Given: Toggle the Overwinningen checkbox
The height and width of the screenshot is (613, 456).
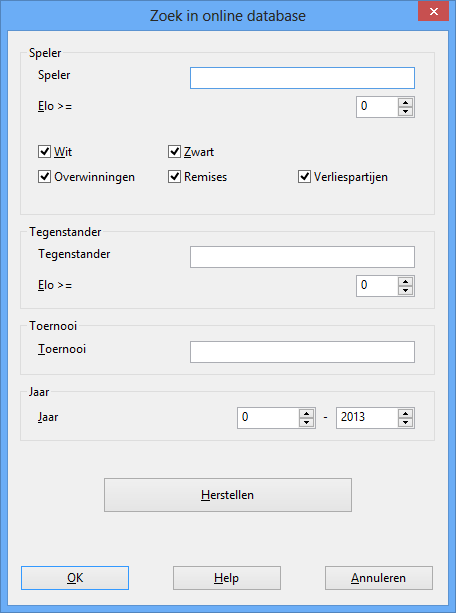Looking at the screenshot, I should pos(44,177).
